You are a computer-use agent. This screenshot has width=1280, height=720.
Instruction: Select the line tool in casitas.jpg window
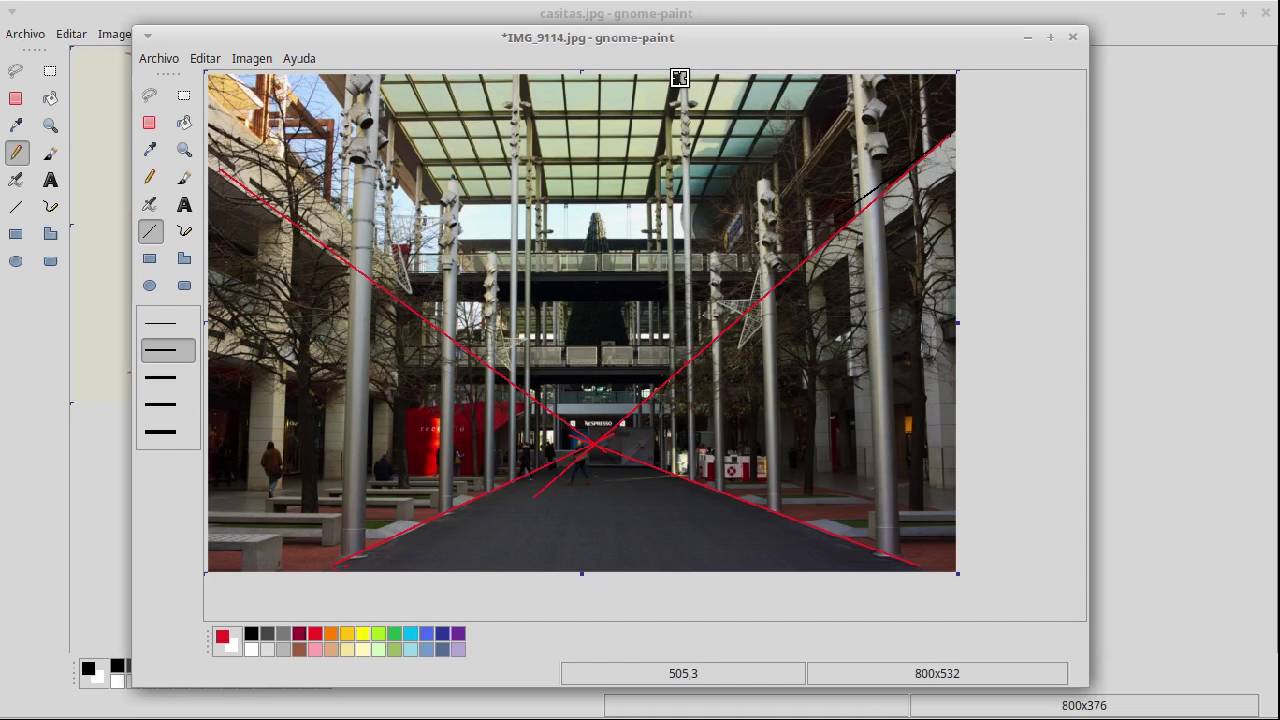click(x=16, y=207)
